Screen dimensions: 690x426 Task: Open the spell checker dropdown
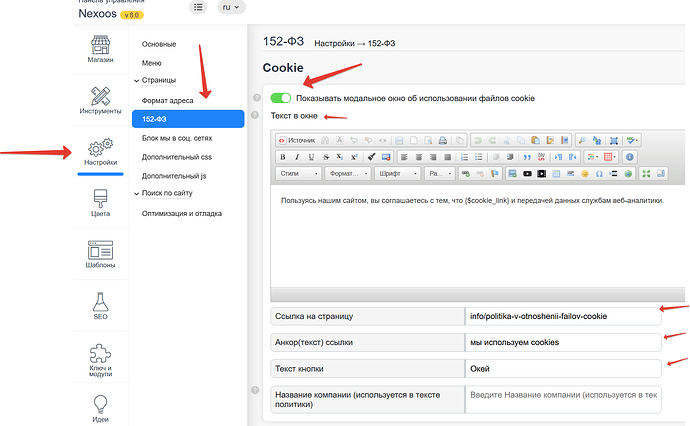click(x=632, y=140)
